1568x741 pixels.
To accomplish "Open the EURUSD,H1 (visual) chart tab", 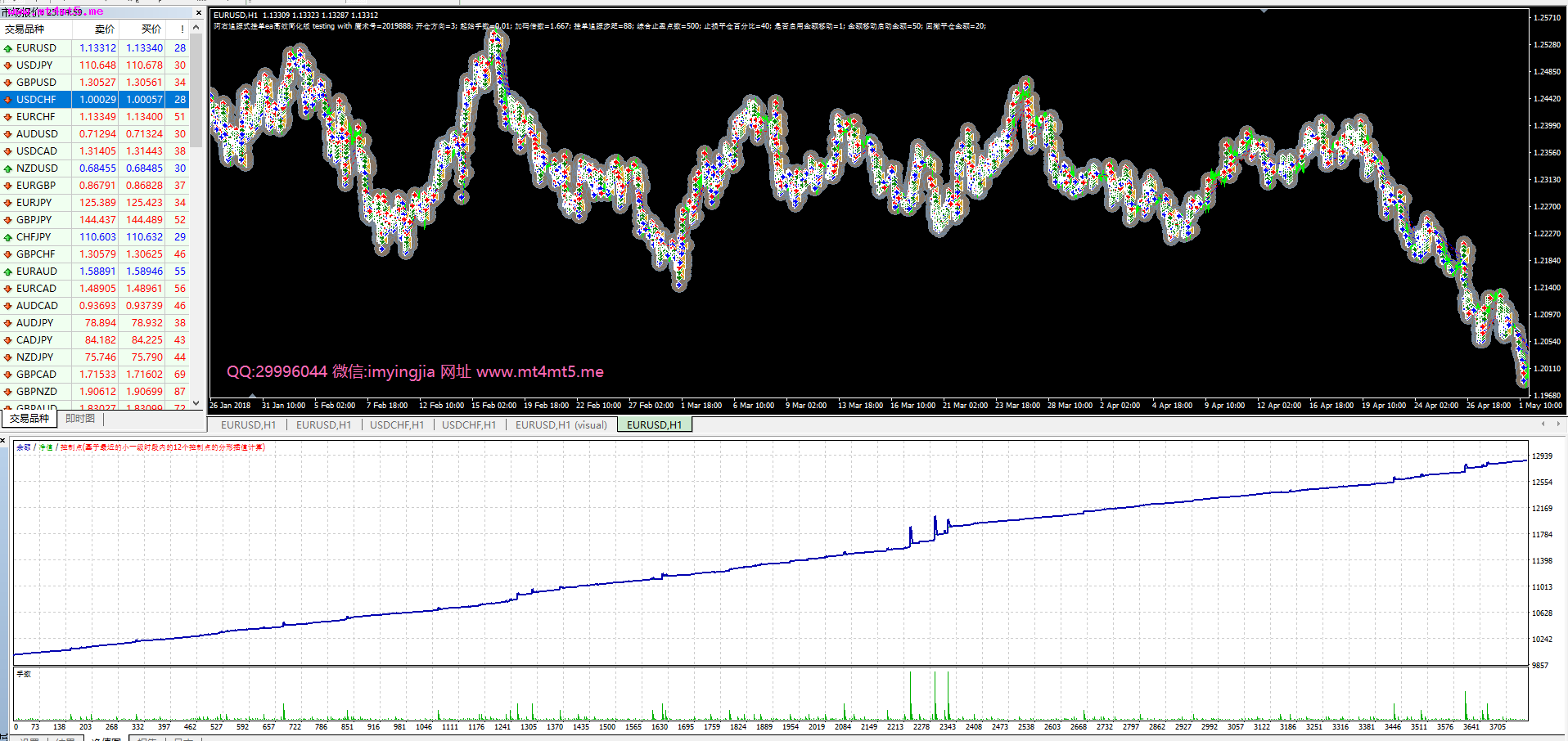I will click(x=561, y=425).
